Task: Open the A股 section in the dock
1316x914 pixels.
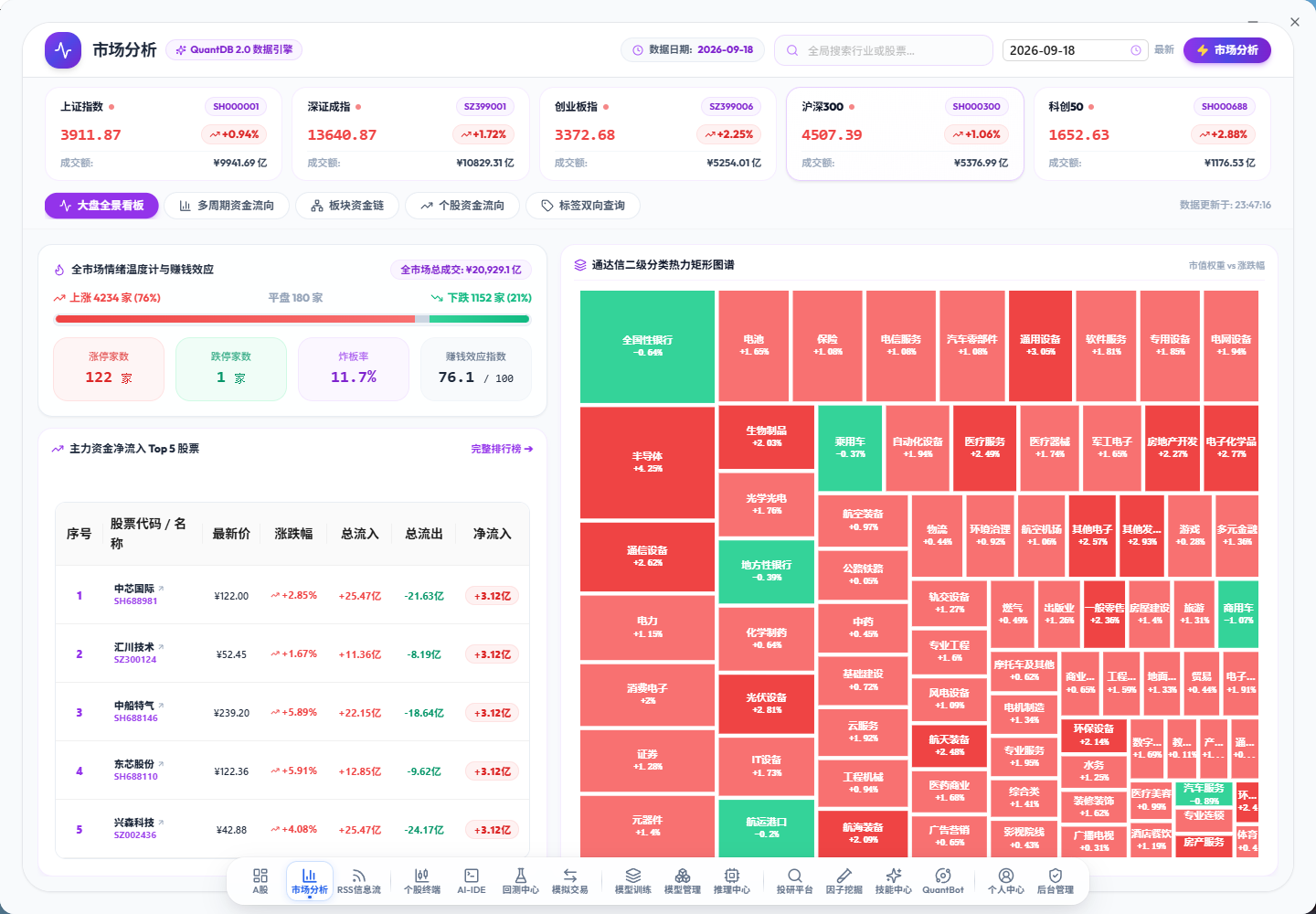Action: click(x=260, y=881)
